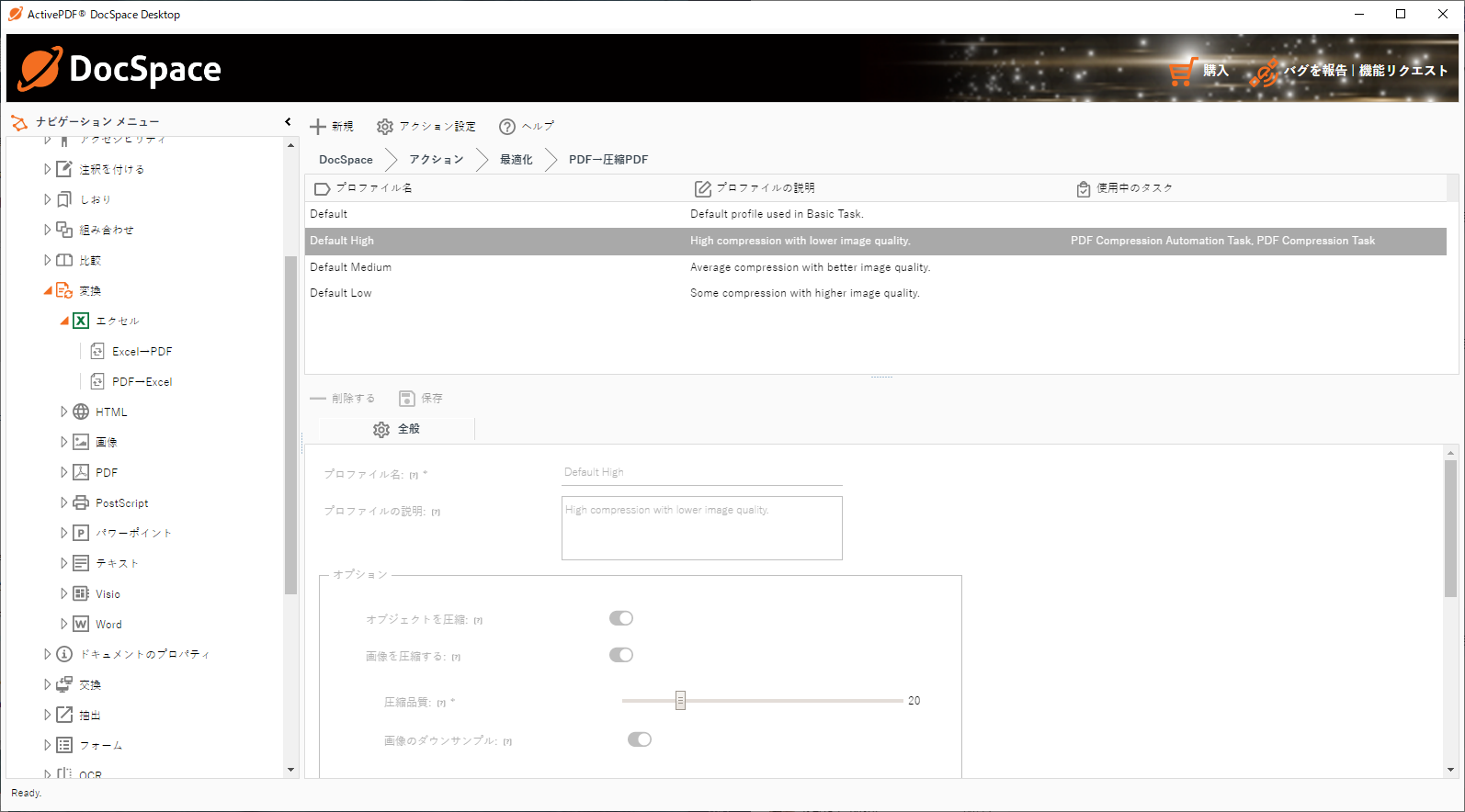Expand the 組み合わせ tree node
The width and height of the screenshot is (1465, 812).
tap(48, 230)
